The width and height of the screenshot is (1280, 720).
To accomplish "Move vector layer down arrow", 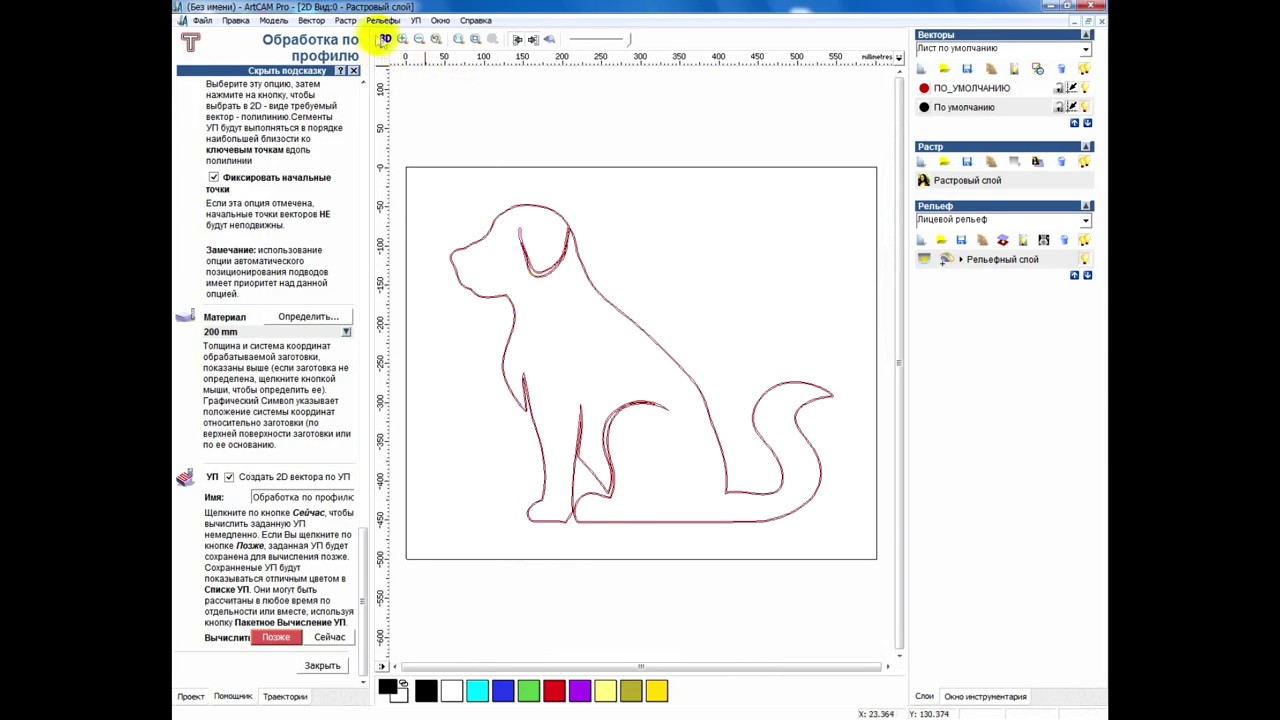I will [x=1087, y=123].
